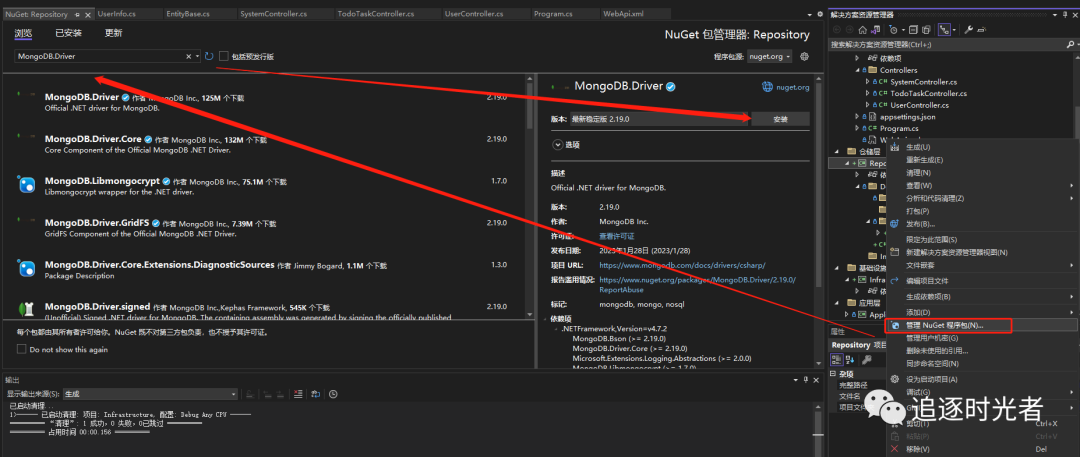Screen dimensions: 1080x457
Task: Toggle the highlighted track-active-item icon in Solution Explorer toolbar
Action: click(944, 30)
